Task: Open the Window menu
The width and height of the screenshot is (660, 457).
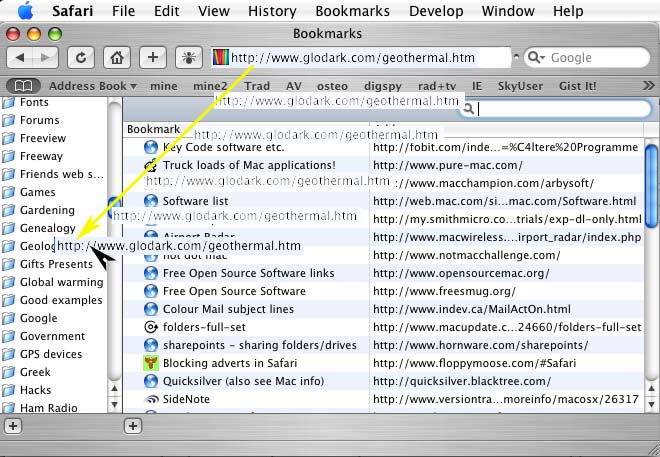Action: coord(508,11)
